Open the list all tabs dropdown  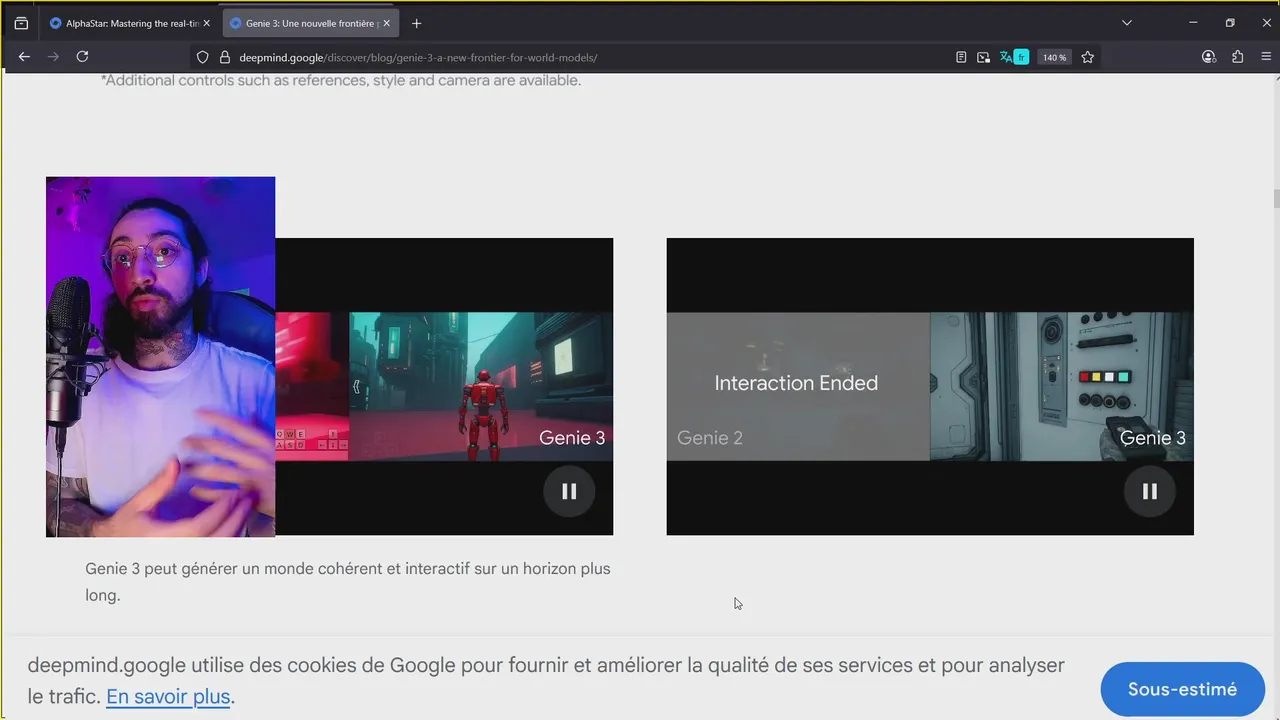point(1127,23)
